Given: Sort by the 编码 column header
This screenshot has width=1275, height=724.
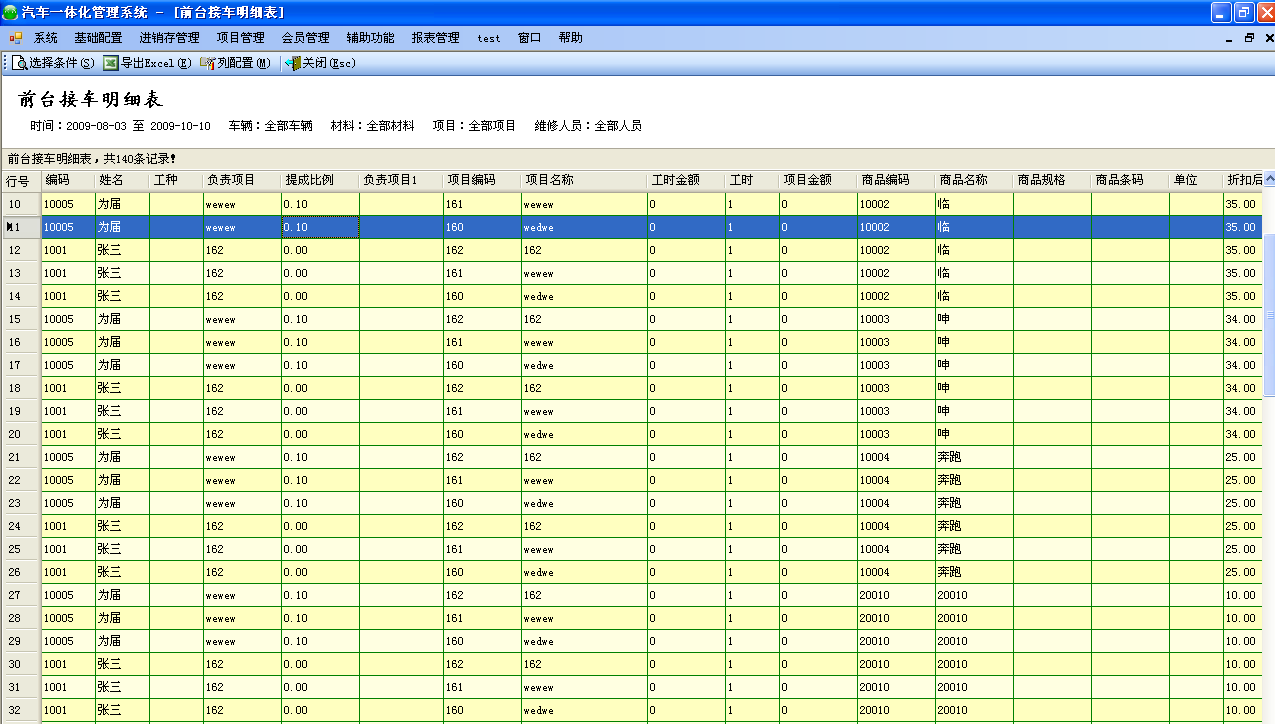Looking at the screenshot, I should pyautogui.click(x=68, y=181).
